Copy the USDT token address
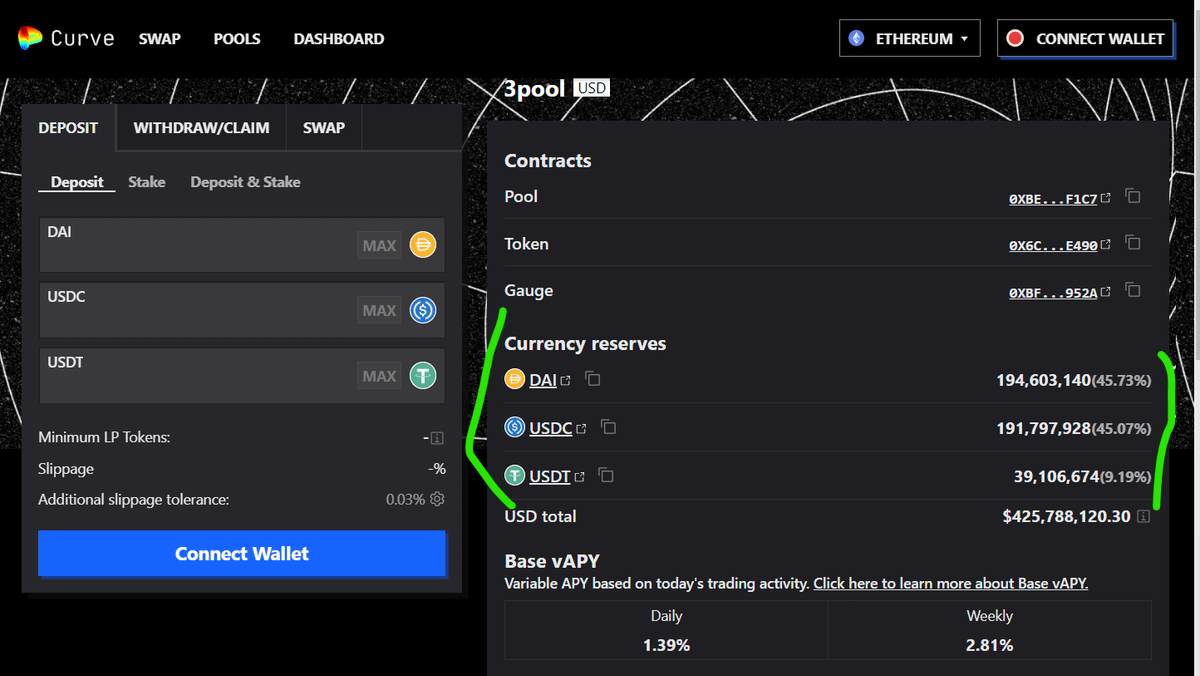This screenshot has width=1200, height=676. coord(606,476)
